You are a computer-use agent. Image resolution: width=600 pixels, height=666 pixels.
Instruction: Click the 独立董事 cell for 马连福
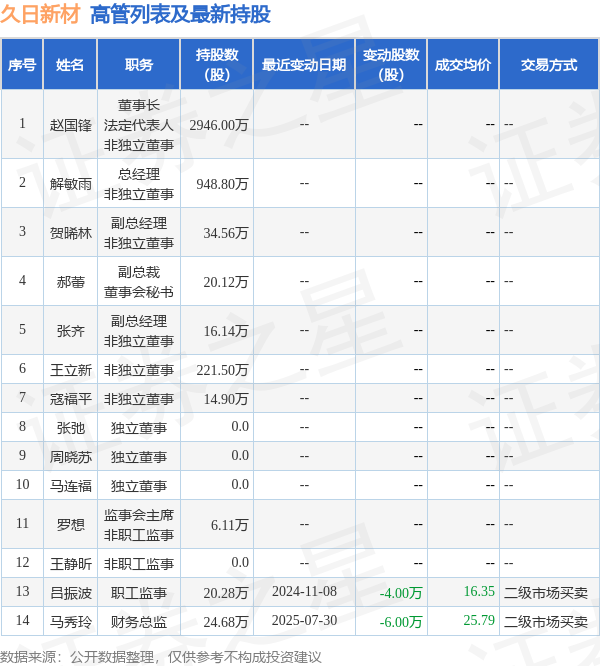coord(139,485)
